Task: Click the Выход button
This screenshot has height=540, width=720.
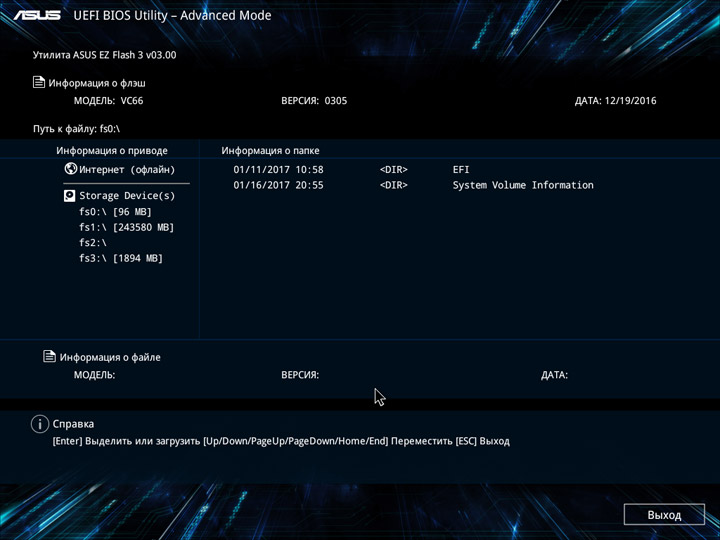Action: point(664,514)
